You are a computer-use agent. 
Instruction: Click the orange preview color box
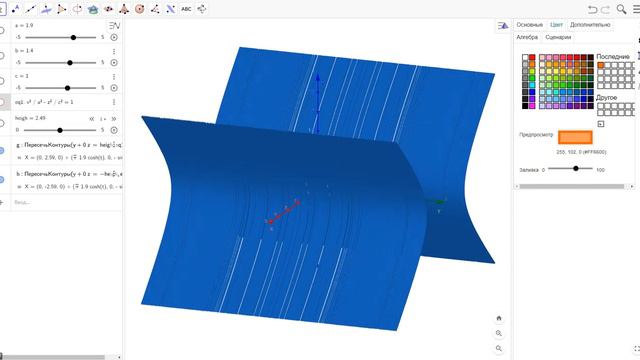(x=575, y=137)
